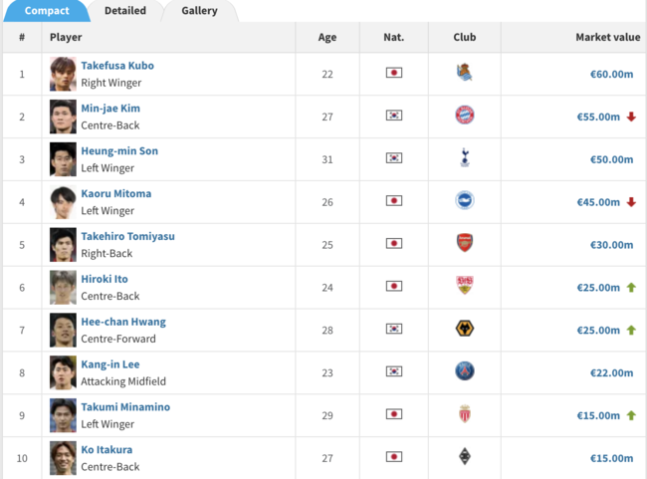Open Takefusa Kubo's player profile link

click(118, 66)
